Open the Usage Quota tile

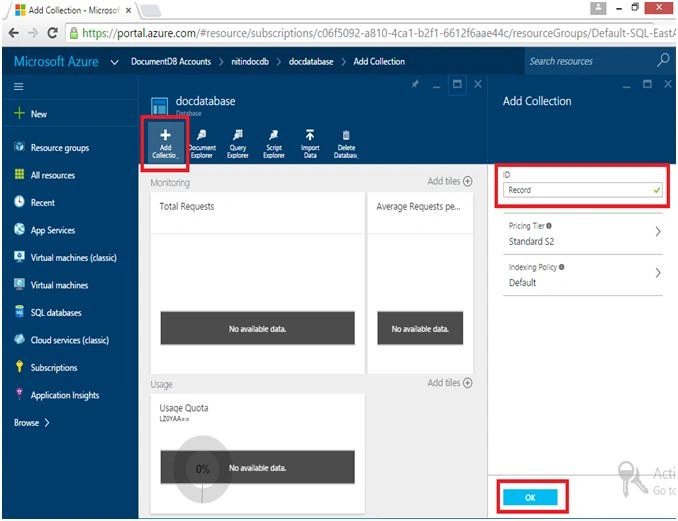click(257, 453)
